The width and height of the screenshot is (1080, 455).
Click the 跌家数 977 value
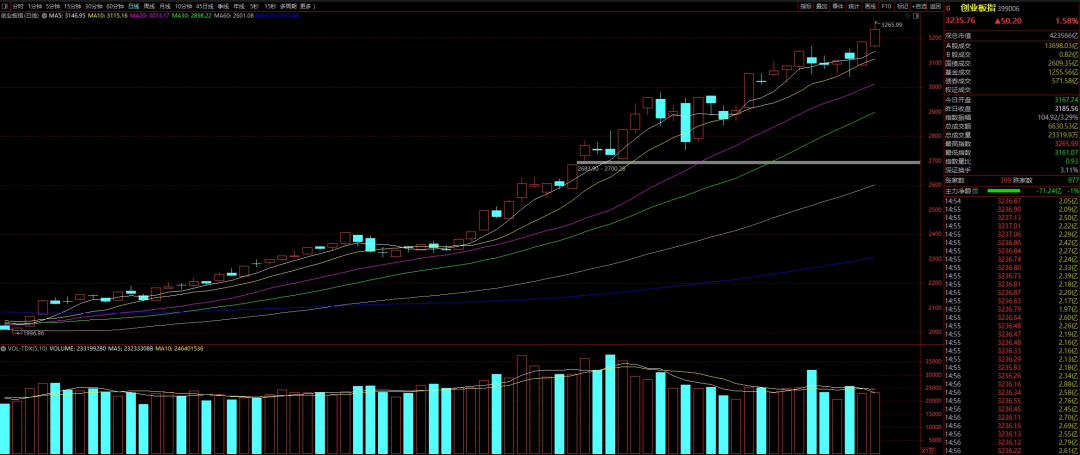1071,180
